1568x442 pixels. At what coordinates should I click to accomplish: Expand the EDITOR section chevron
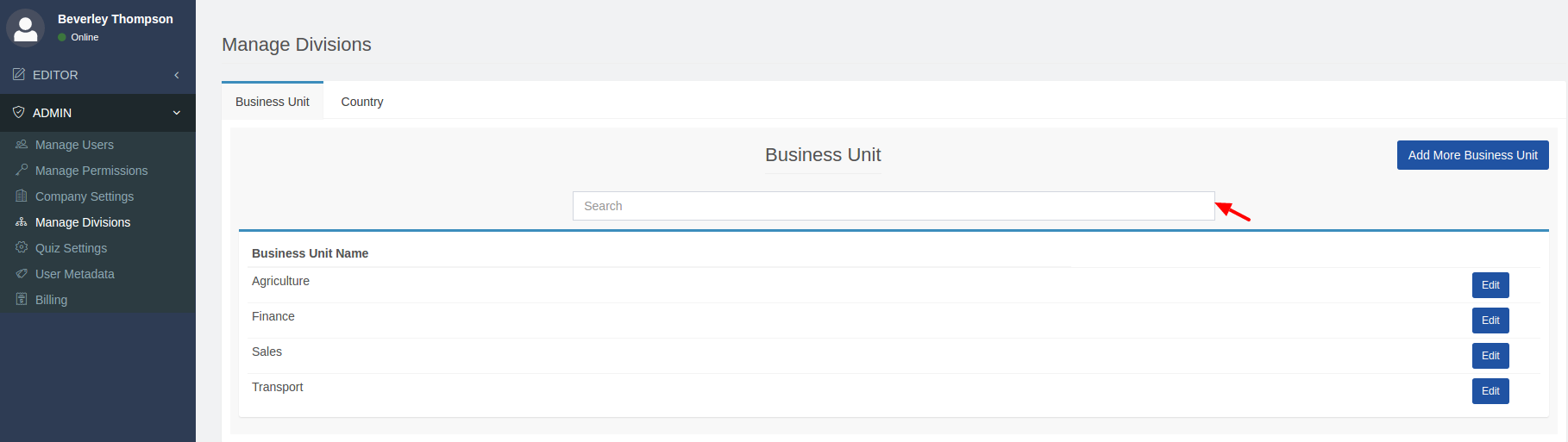pos(177,75)
